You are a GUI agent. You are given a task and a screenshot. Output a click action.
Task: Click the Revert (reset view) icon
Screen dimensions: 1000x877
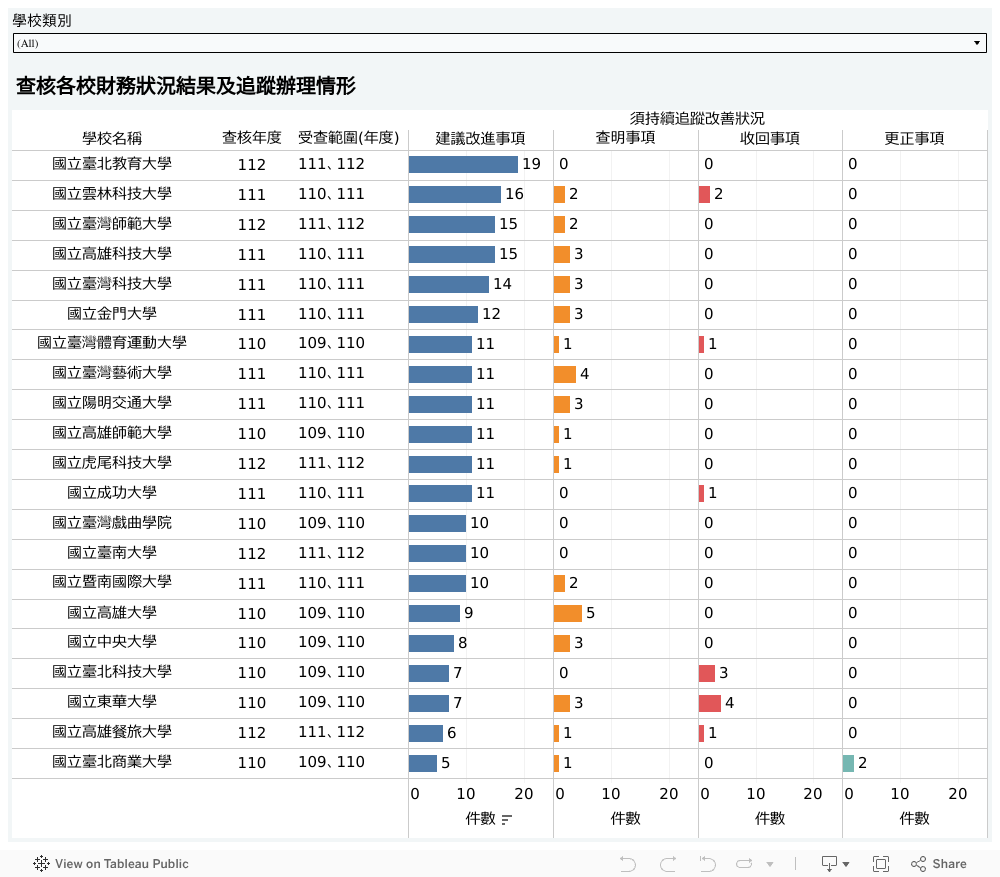pos(707,864)
